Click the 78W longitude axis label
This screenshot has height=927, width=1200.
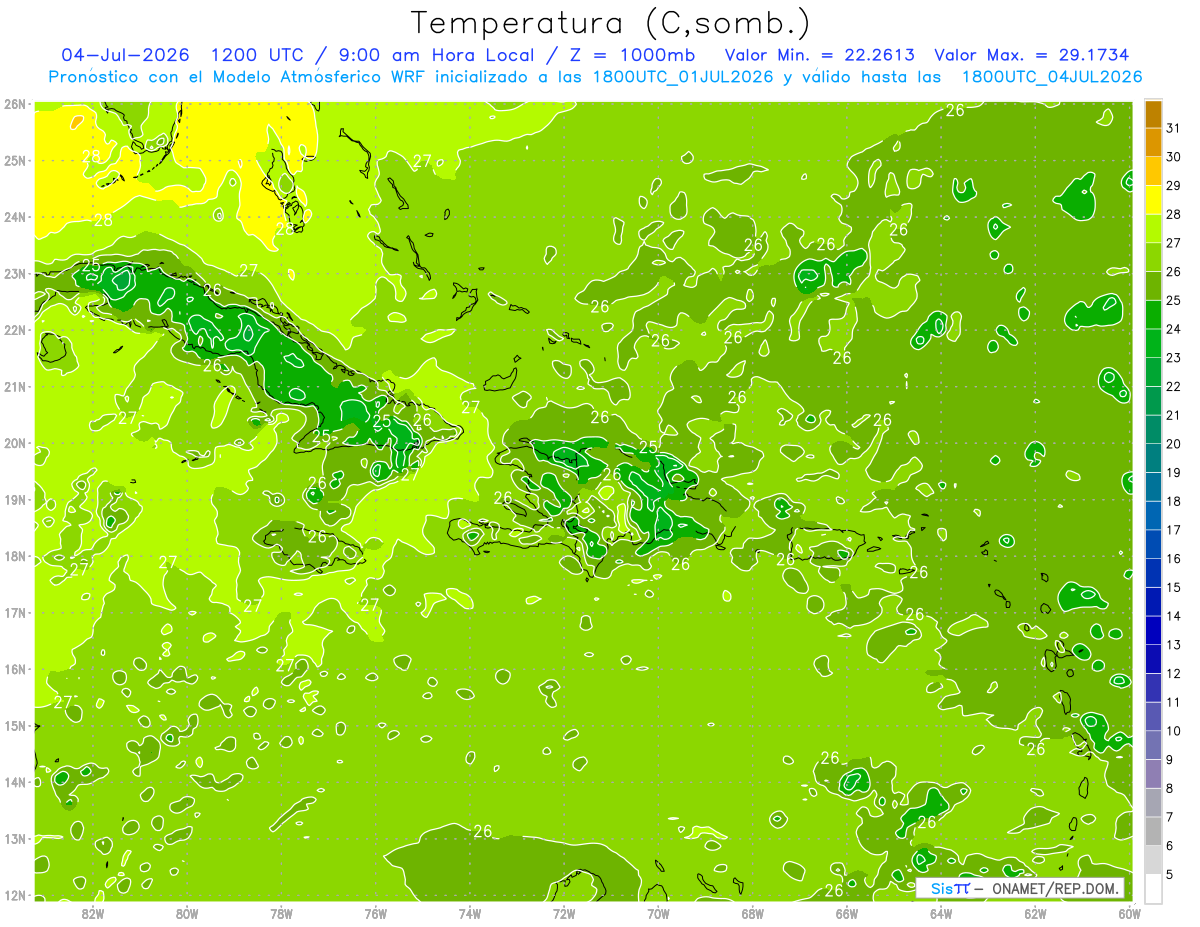pos(281,913)
